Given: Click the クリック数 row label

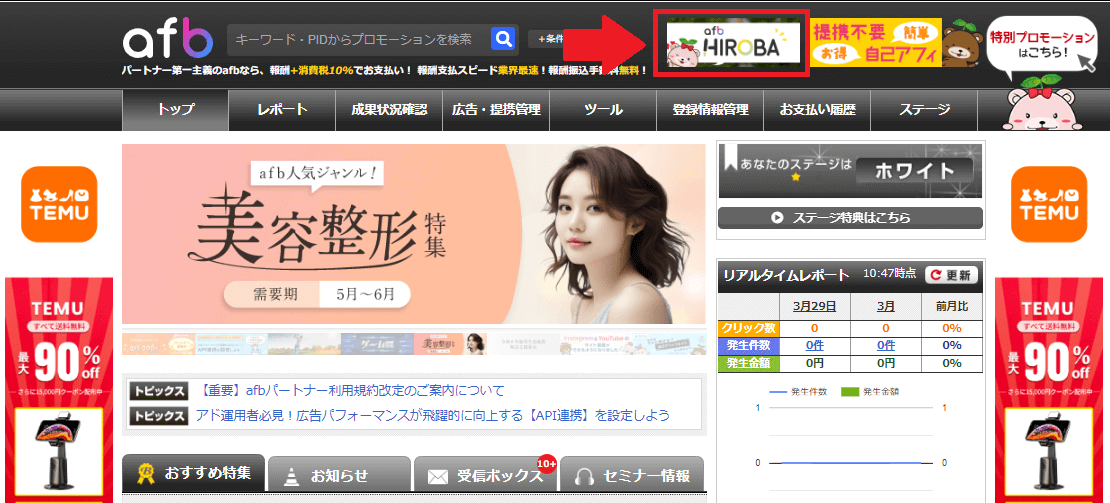Looking at the screenshot, I should (749, 328).
